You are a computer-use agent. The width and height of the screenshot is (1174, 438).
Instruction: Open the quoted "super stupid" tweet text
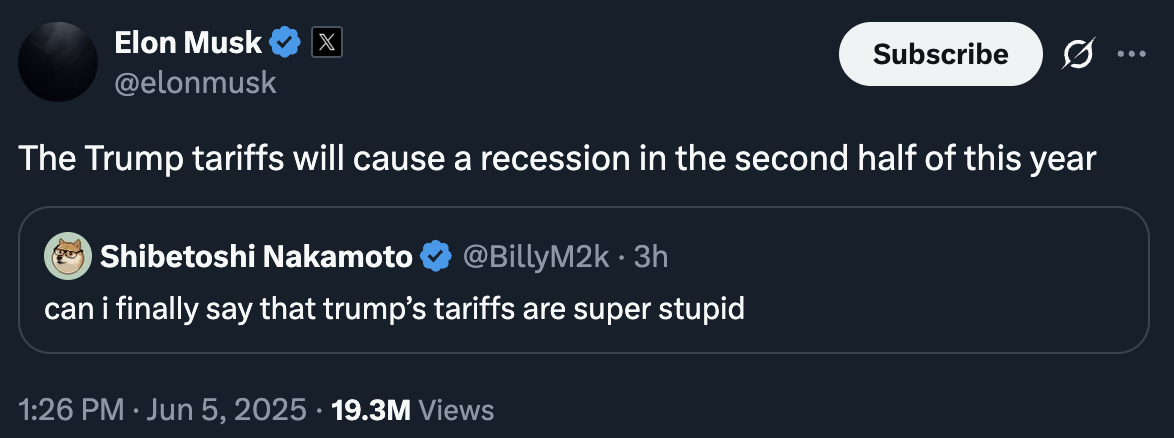394,308
